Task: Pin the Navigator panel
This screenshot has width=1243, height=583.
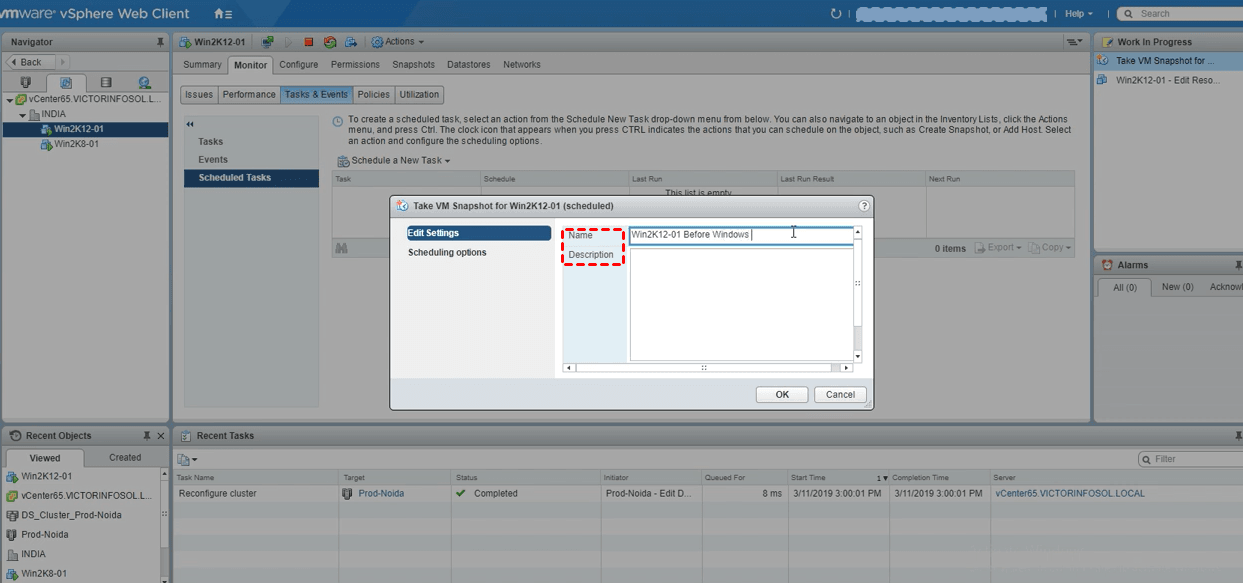Action: click(160, 42)
